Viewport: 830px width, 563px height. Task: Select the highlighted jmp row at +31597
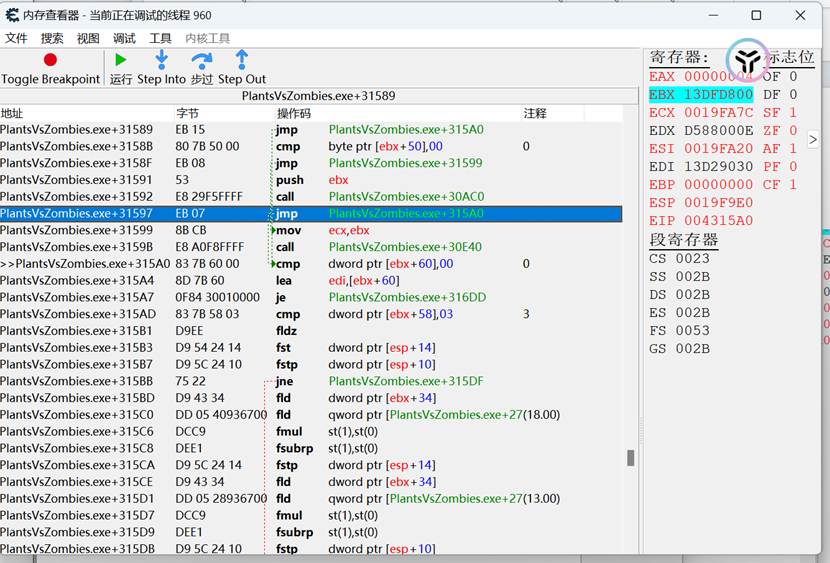(311, 213)
